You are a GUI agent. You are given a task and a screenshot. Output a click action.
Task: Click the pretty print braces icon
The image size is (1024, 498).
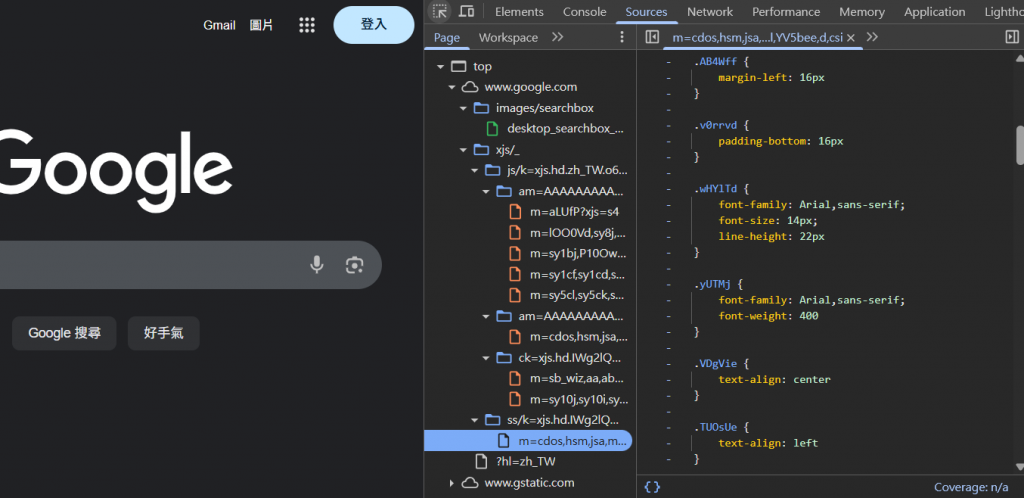point(652,486)
